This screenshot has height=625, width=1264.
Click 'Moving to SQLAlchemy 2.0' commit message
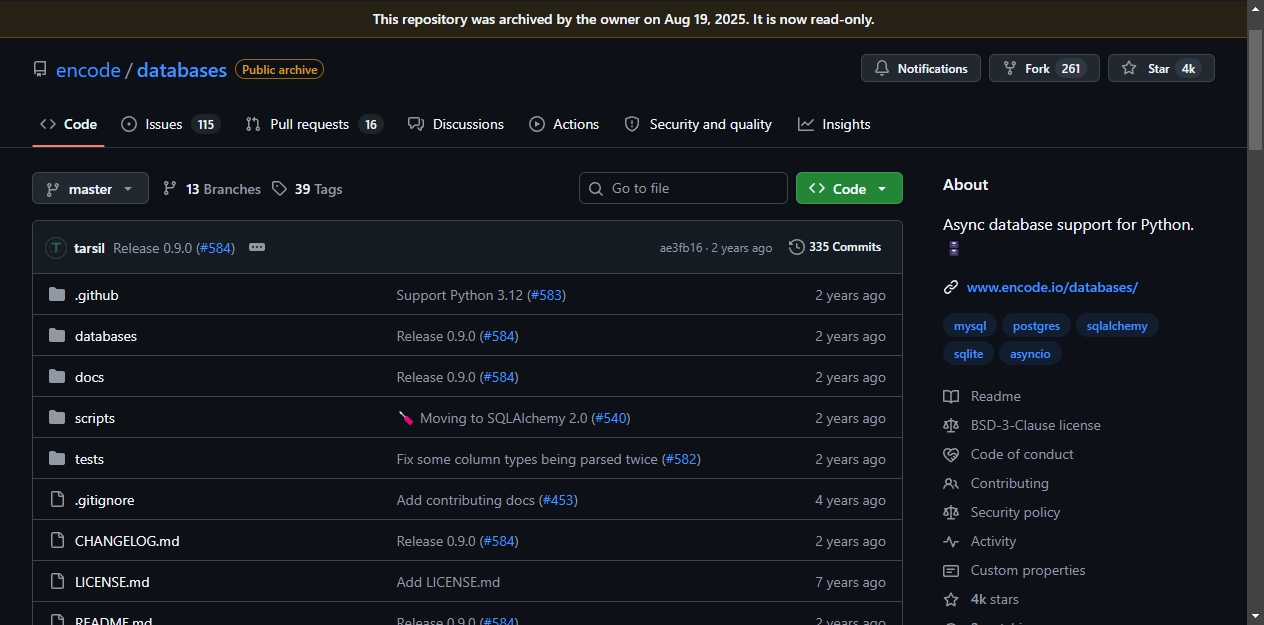[x=504, y=418]
